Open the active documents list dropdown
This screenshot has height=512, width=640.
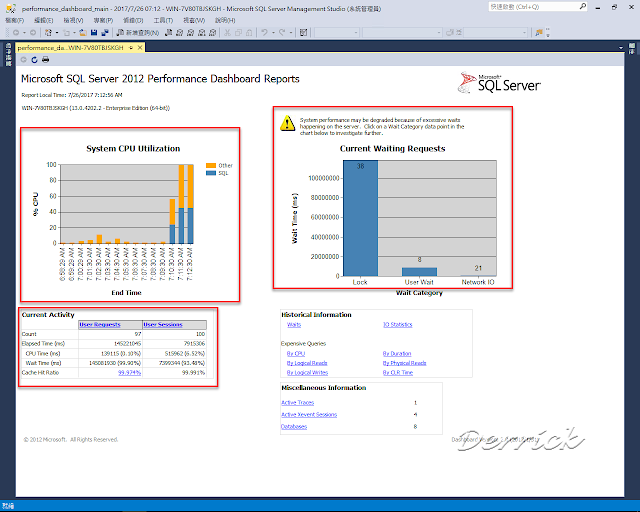[x=621, y=48]
